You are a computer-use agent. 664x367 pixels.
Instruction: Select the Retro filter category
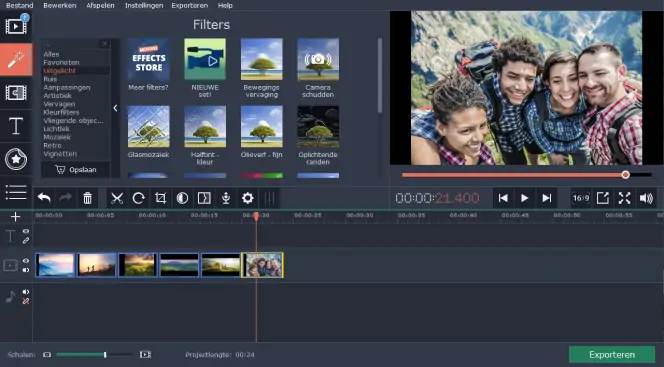click(52, 145)
